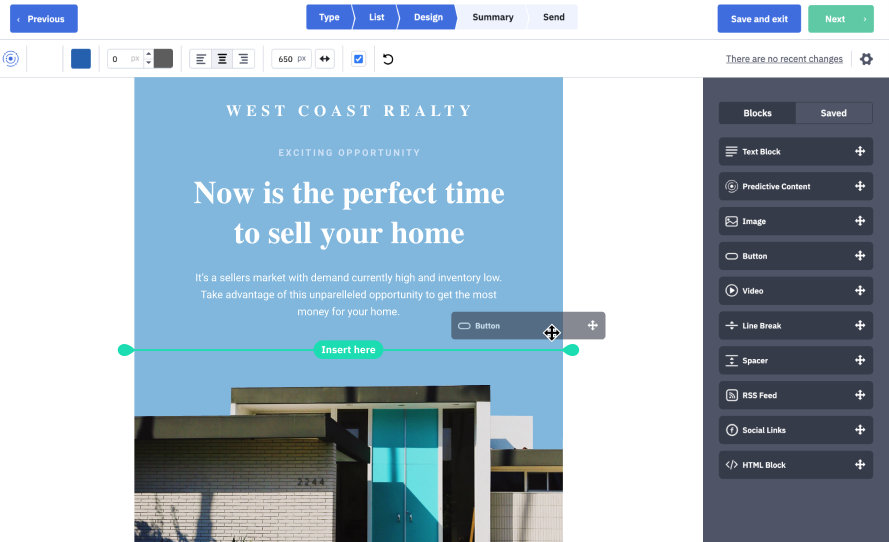Click move handle on Image block

860,221
